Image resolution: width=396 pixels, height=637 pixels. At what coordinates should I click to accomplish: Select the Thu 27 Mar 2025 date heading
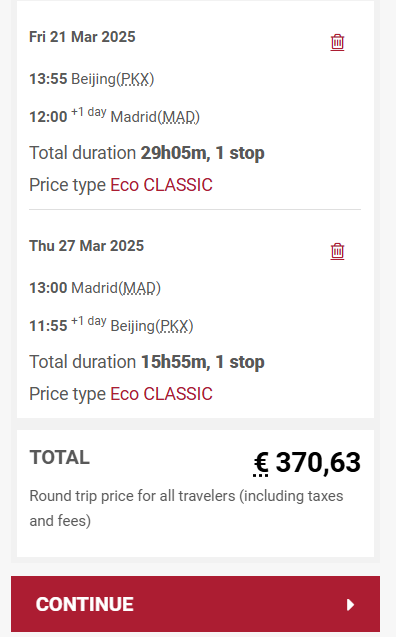tap(87, 246)
